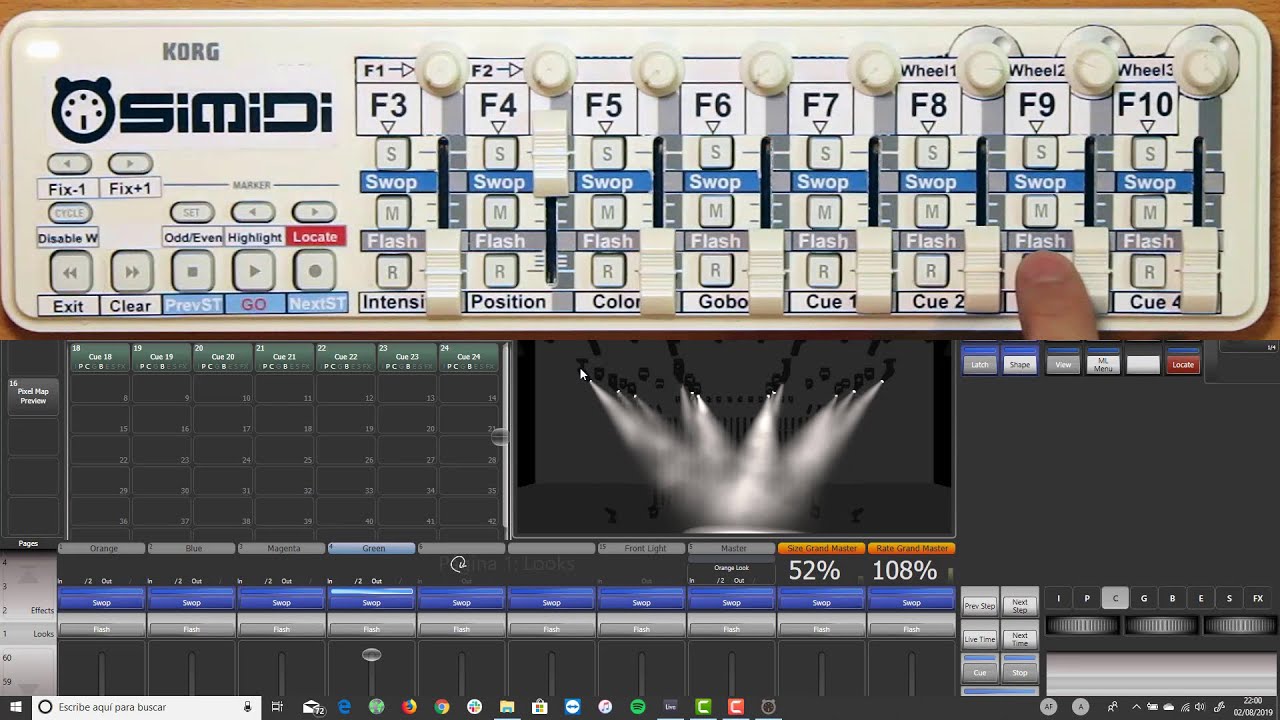Launch Firefox from the taskbar

coord(409,707)
